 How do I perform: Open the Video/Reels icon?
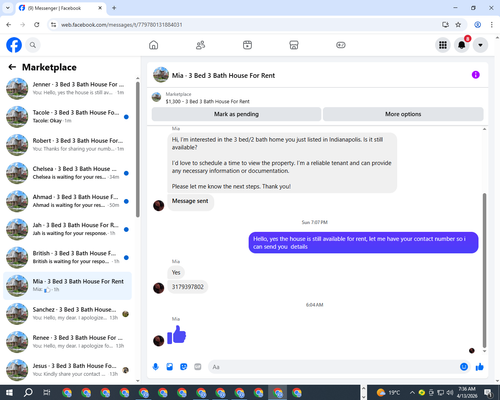pyautogui.click(x=247, y=45)
